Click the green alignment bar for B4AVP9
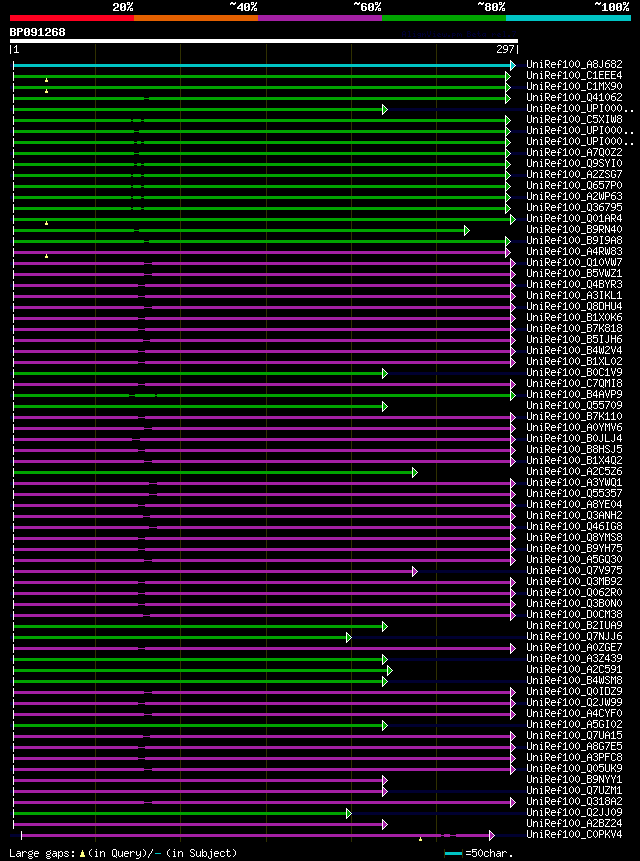The width and height of the screenshot is (640, 861). (262, 395)
